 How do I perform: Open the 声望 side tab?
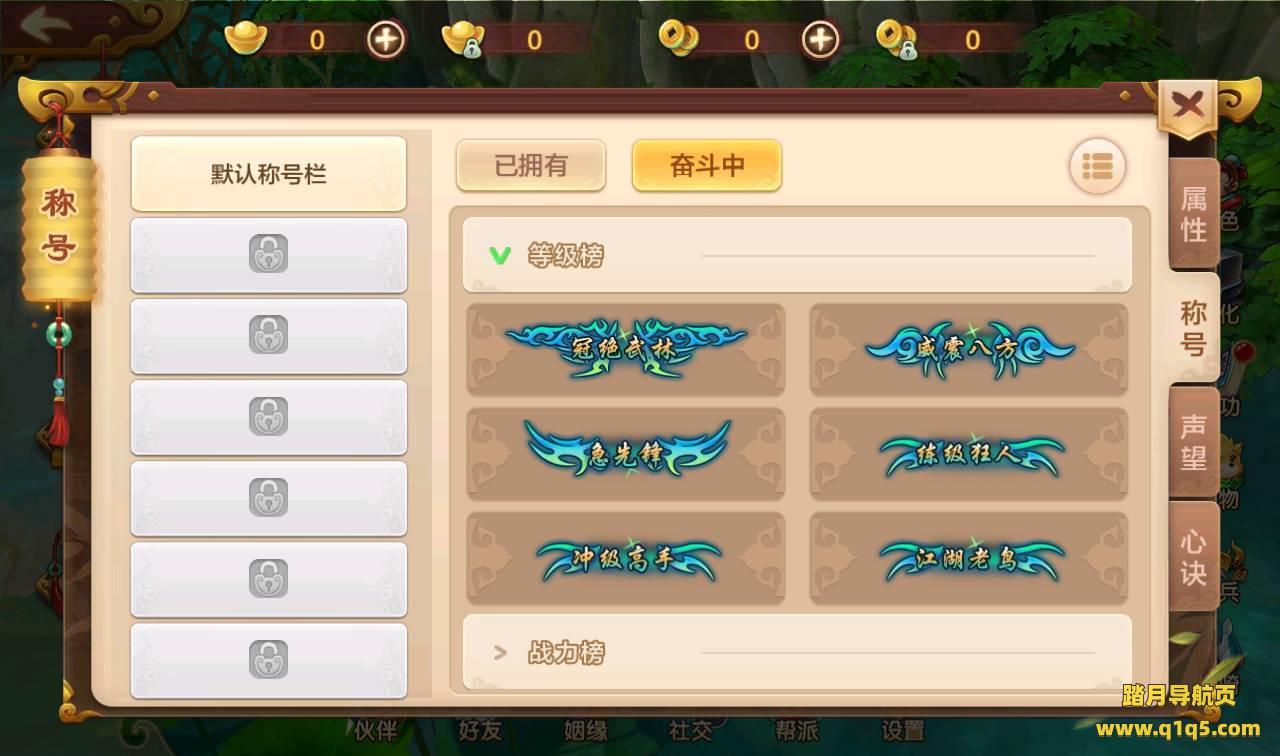pyautogui.click(x=1194, y=441)
